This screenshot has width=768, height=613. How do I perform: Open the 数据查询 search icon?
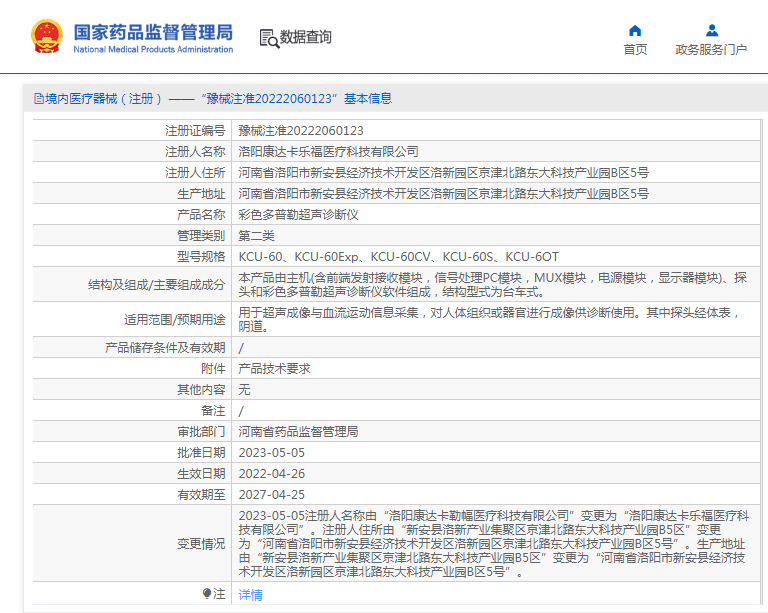click(x=269, y=38)
